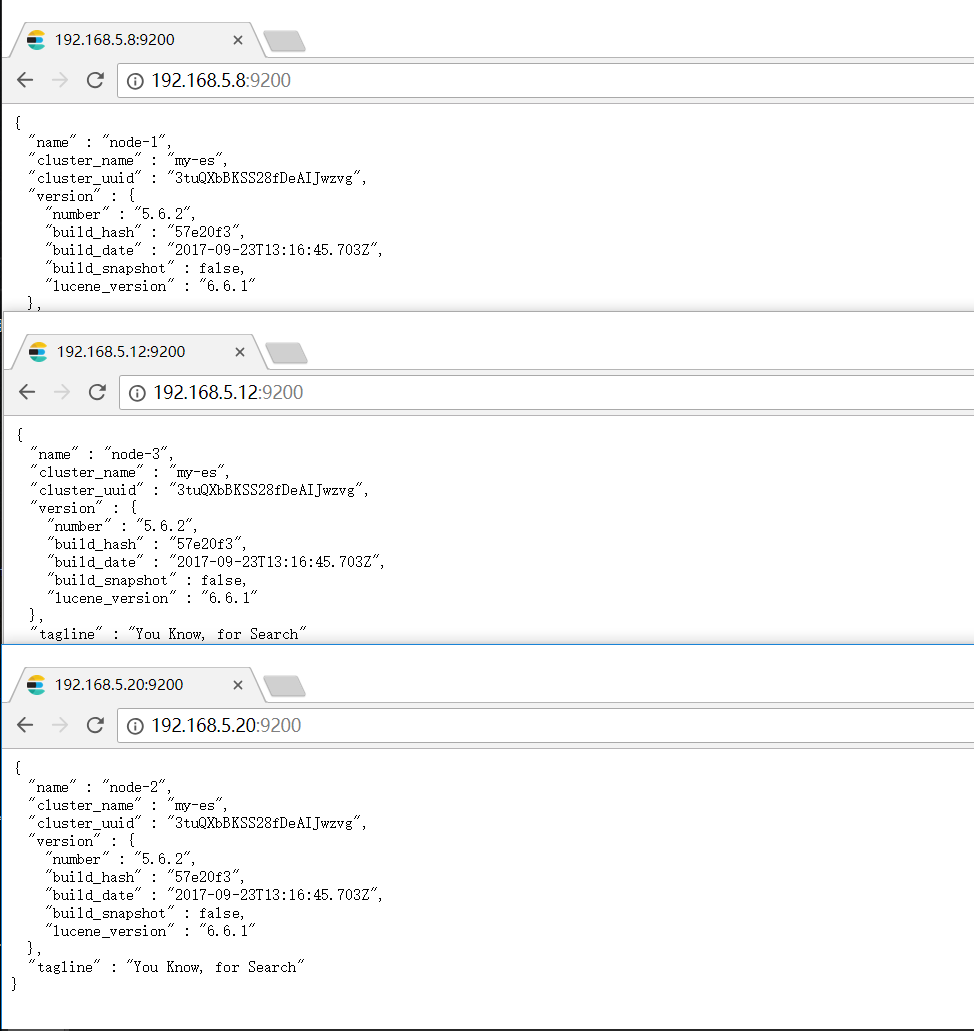This screenshot has height=1031, width=974.
Task: Go back in the 192.168.5.12 window
Action: pos(27,392)
